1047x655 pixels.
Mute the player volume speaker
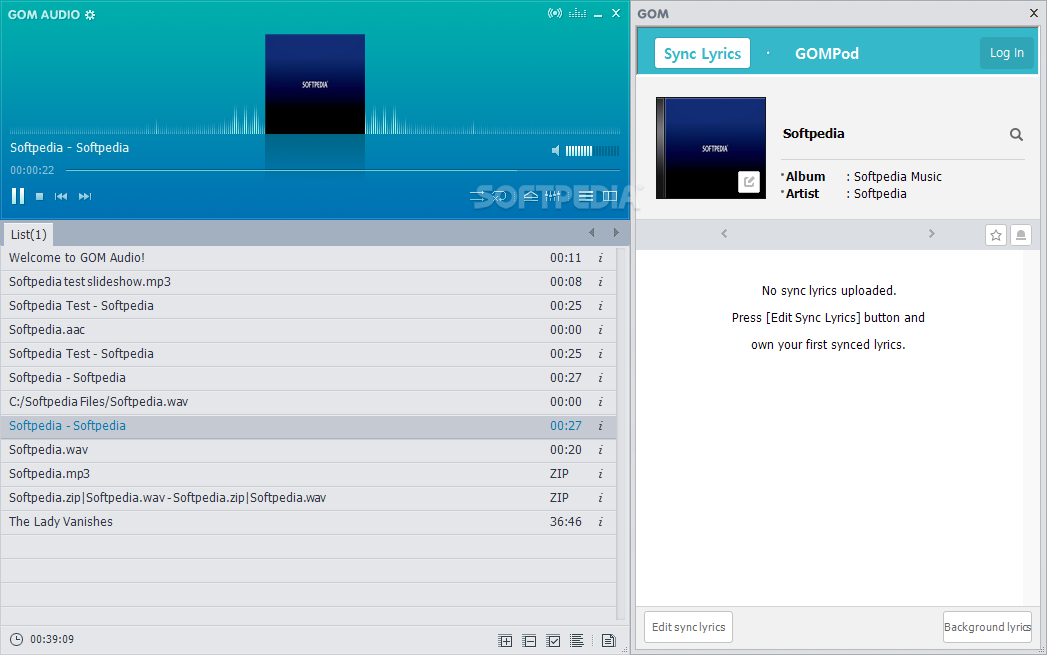[557, 151]
